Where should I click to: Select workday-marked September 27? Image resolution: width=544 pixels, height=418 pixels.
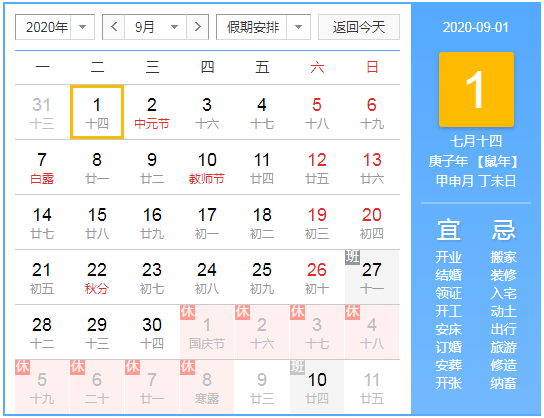point(372,278)
